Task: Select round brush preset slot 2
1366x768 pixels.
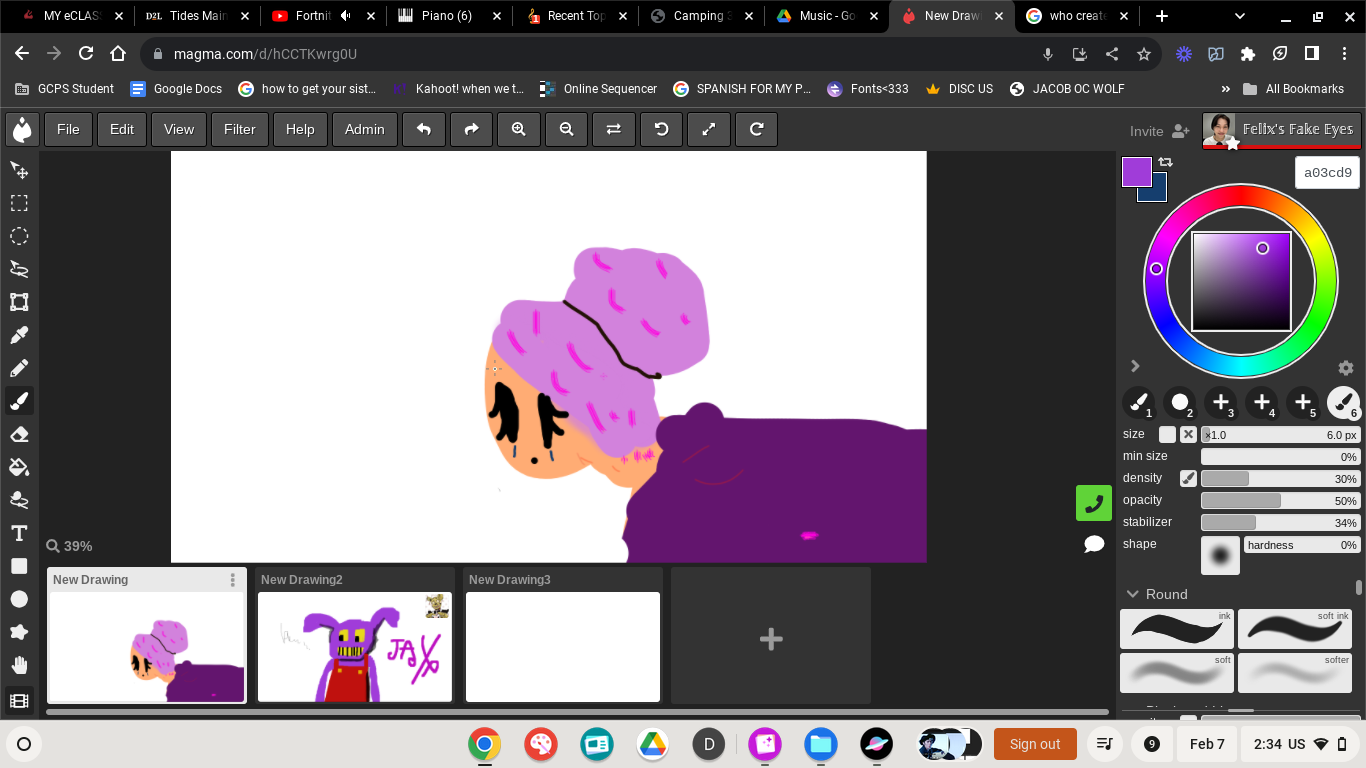Action: click(x=1179, y=403)
